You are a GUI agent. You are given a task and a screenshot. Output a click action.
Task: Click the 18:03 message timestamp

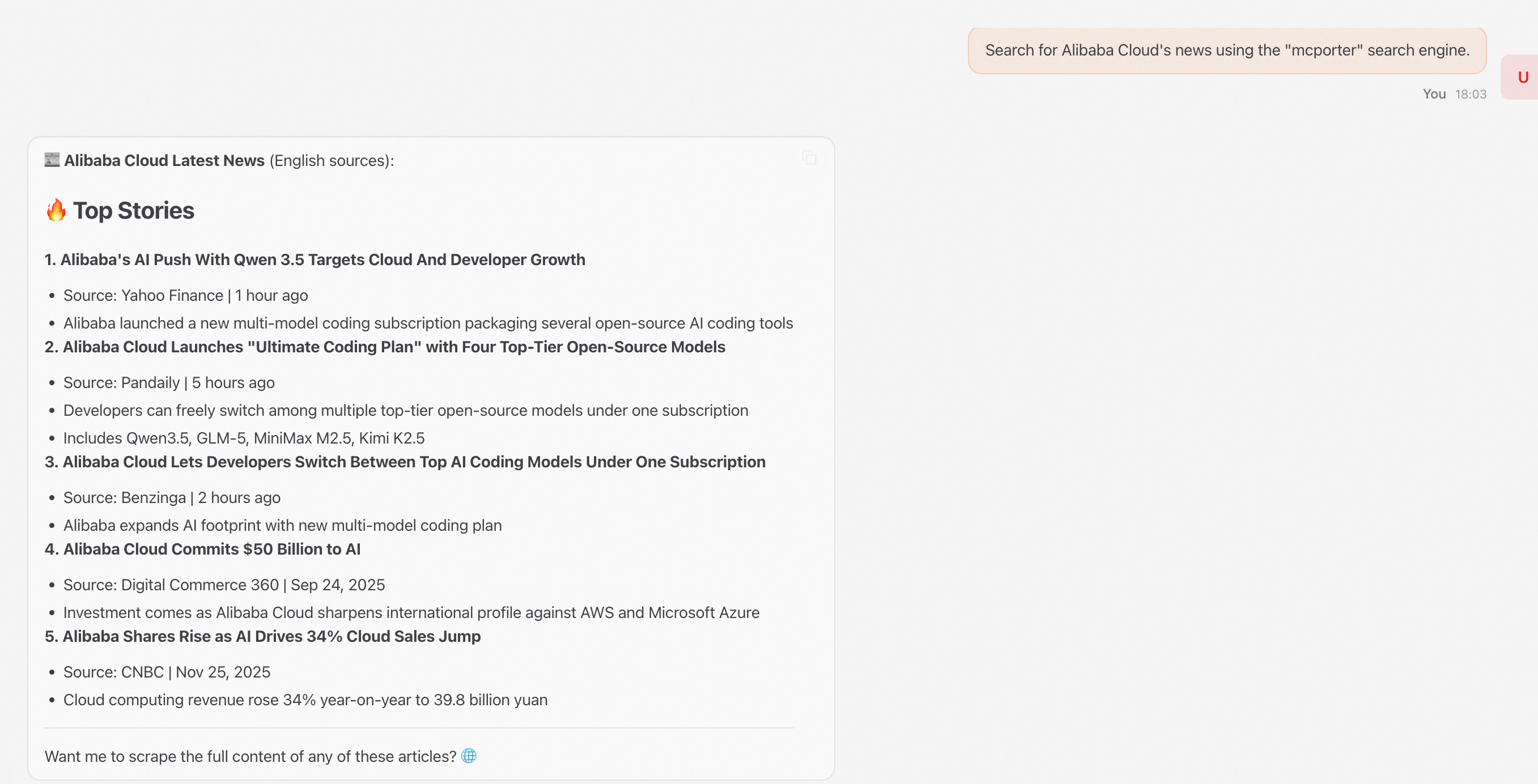tap(1471, 93)
